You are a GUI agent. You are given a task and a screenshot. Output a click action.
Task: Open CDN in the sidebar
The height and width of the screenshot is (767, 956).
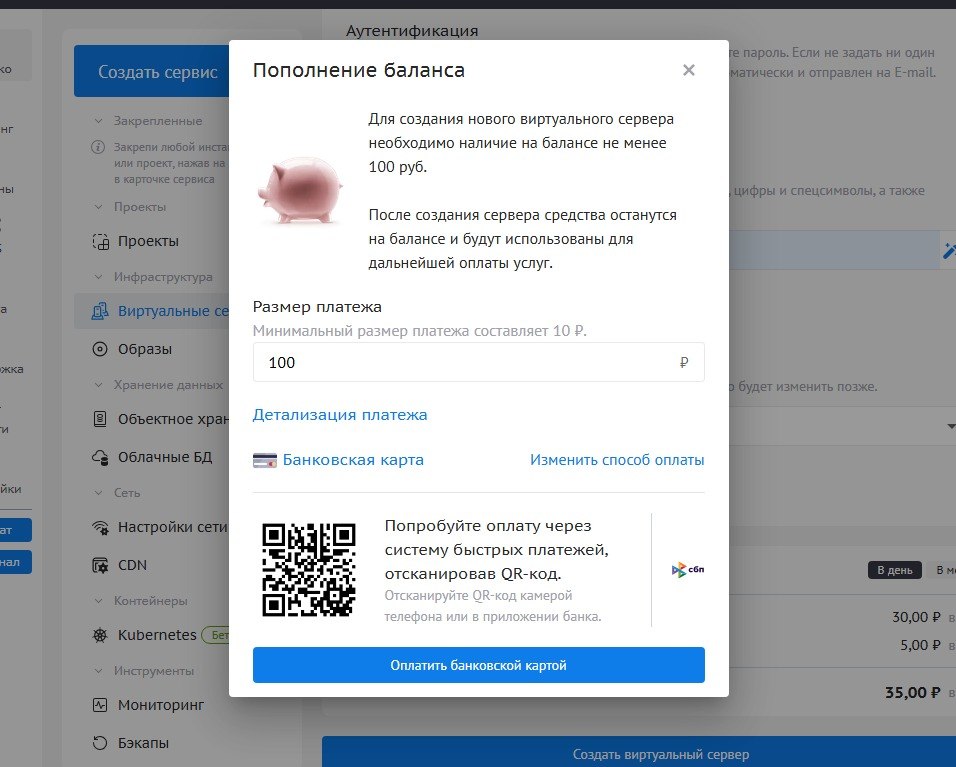(132, 565)
